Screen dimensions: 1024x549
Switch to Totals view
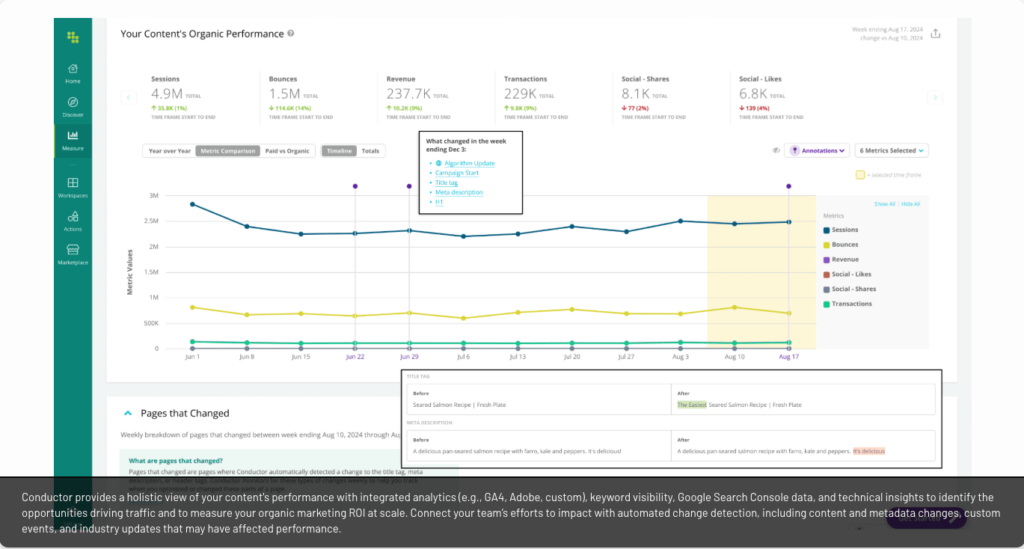point(370,151)
